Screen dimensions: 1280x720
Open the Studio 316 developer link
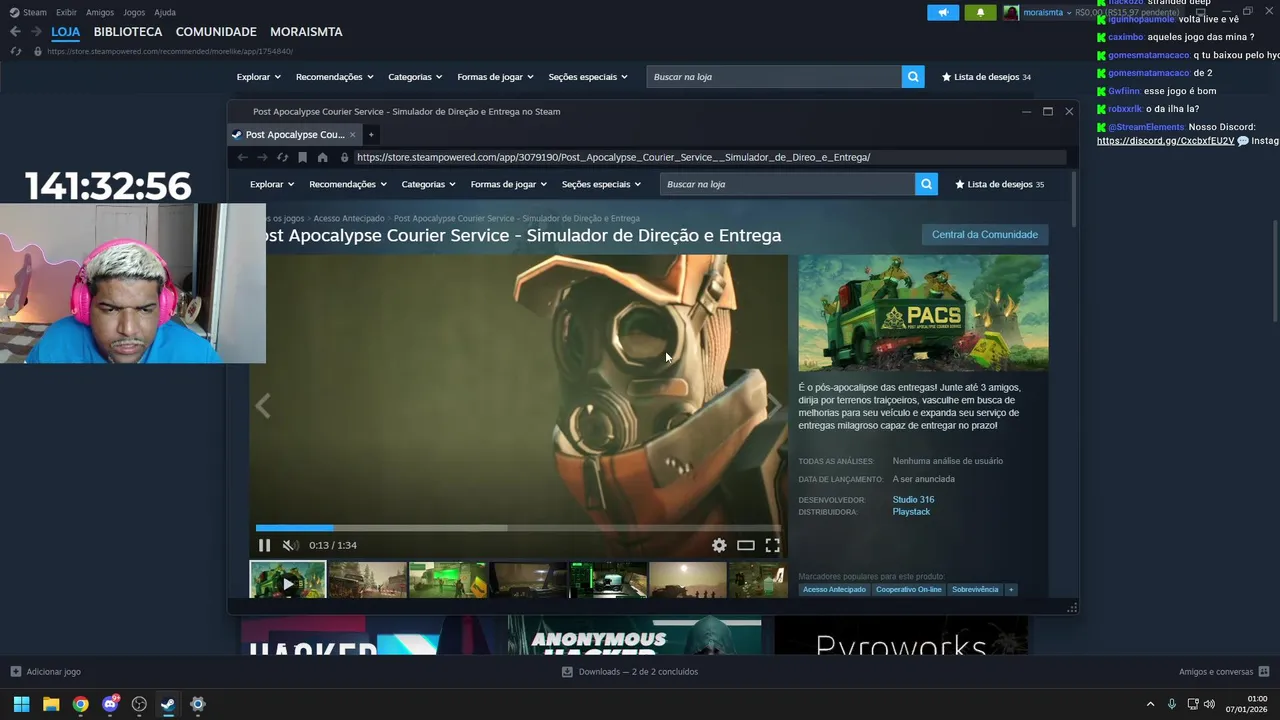click(x=913, y=500)
